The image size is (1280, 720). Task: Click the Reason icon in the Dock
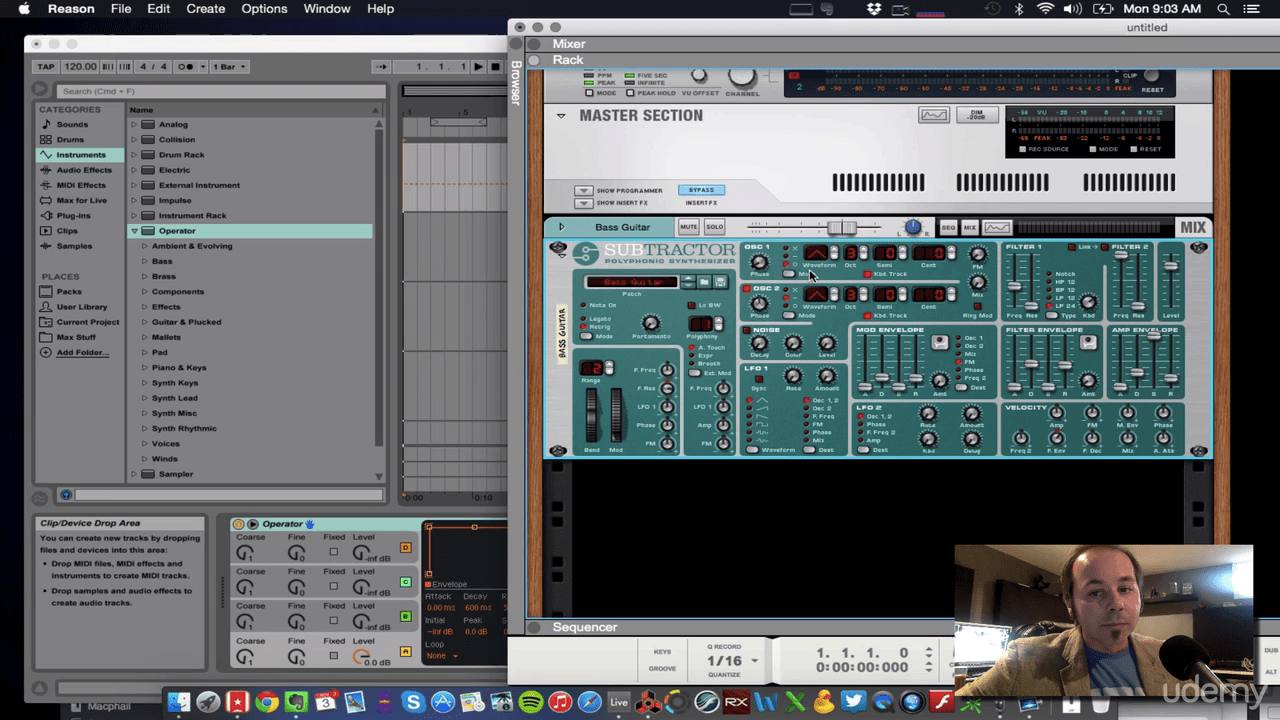648,704
